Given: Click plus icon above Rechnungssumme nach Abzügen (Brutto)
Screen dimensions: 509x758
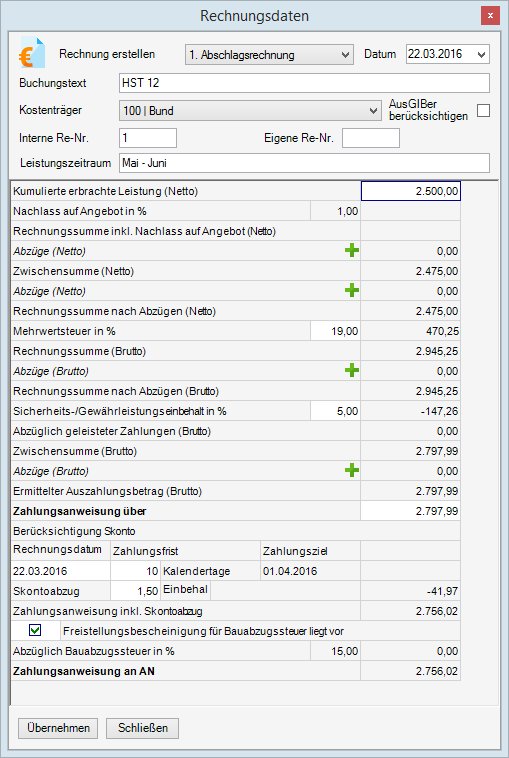Looking at the screenshot, I should (352, 371).
